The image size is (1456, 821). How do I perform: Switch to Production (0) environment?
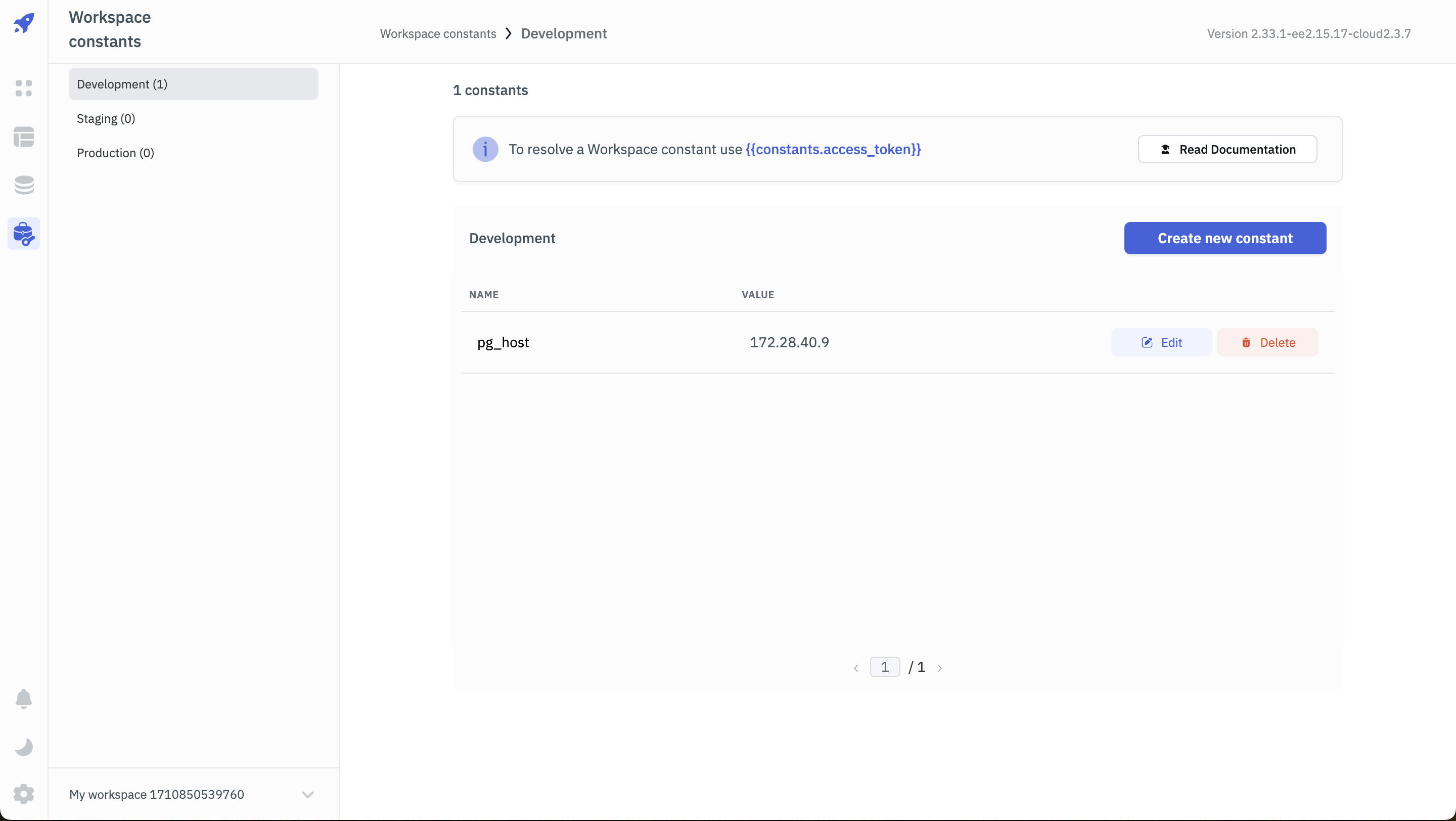click(115, 153)
